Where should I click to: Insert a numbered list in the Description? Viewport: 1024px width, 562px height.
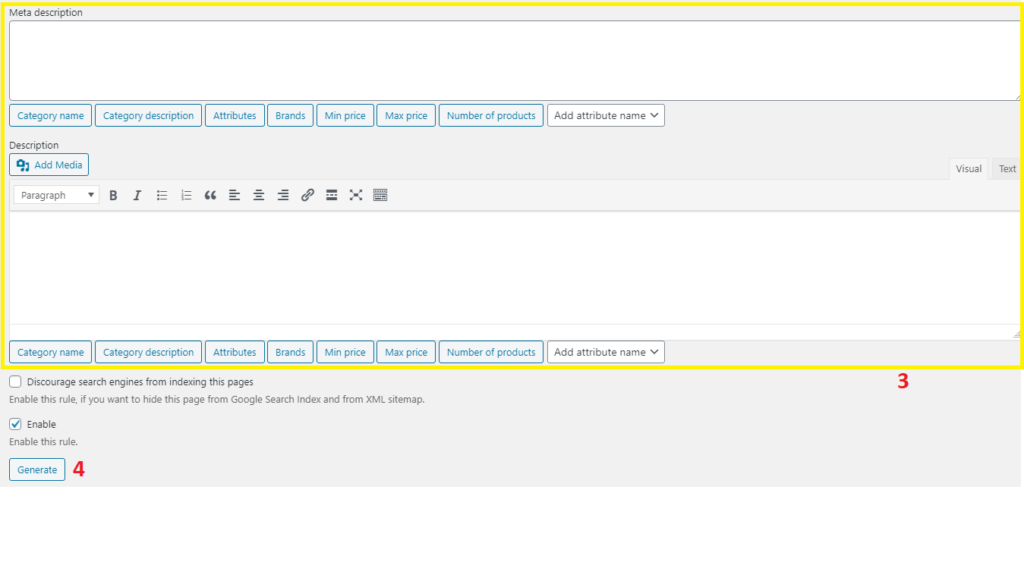coord(186,195)
